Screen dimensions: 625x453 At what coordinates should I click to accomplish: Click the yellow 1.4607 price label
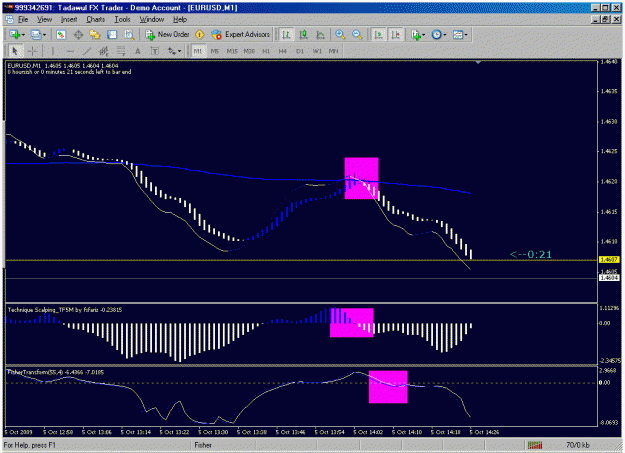[609, 260]
